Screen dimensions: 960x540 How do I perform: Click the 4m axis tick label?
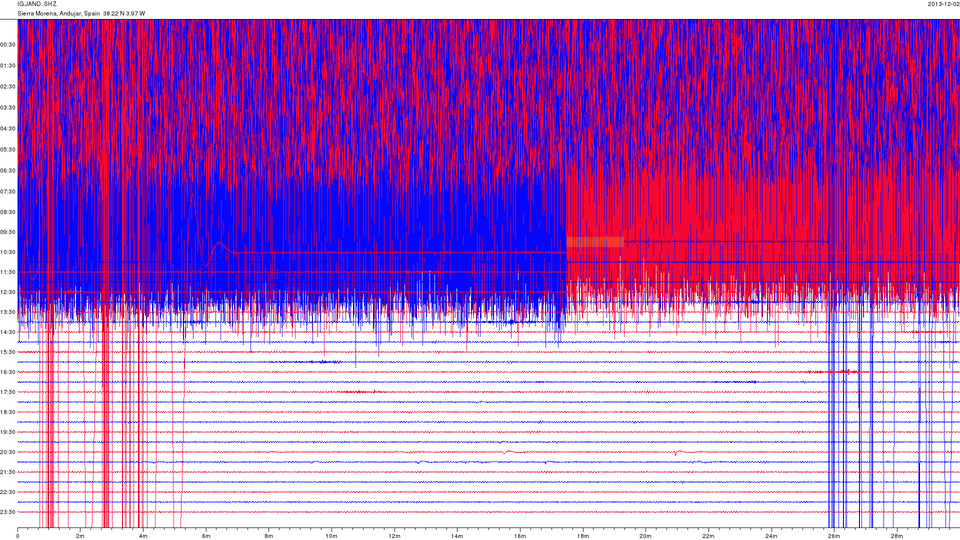[143, 536]
